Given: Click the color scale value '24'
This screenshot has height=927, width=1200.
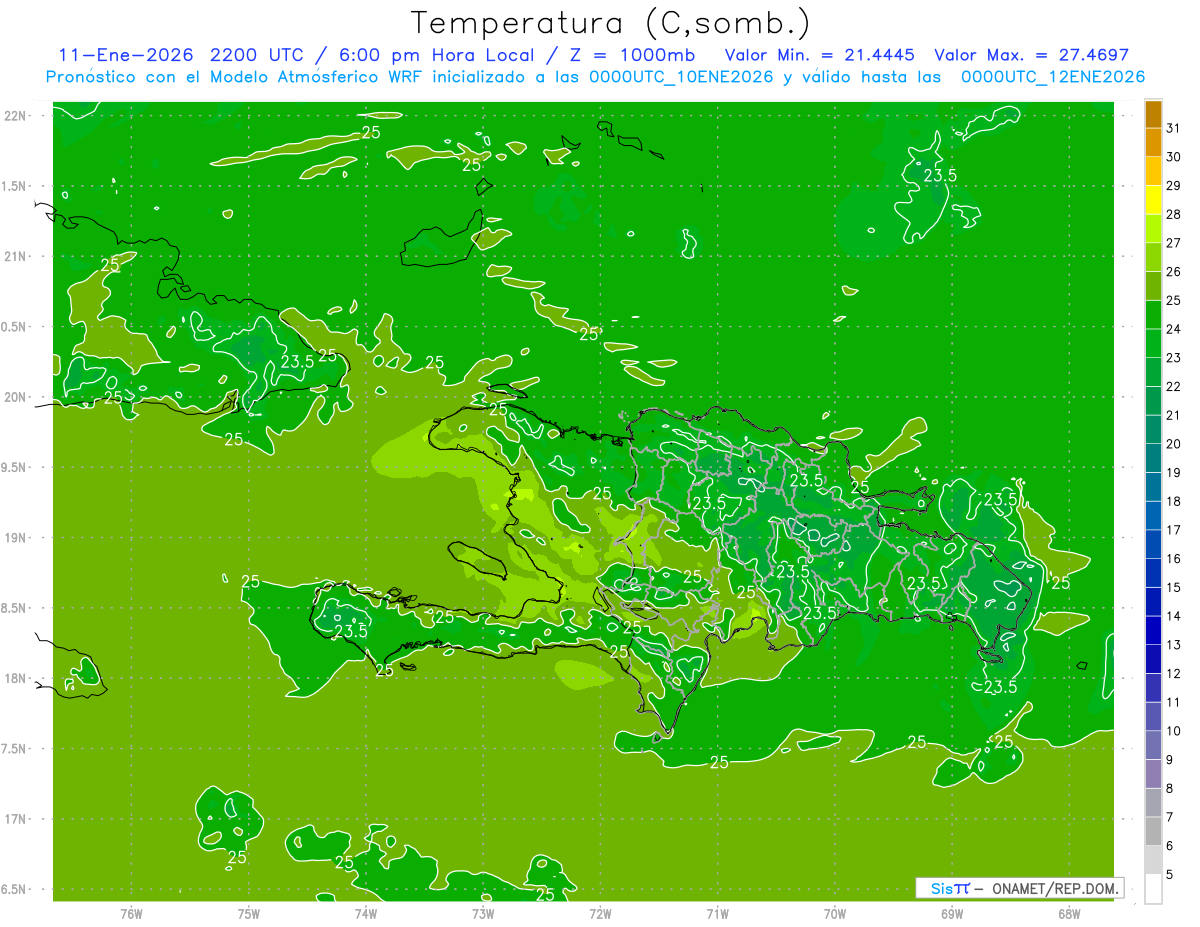Looking at the screenshot, I should [x=1174, y=329].
